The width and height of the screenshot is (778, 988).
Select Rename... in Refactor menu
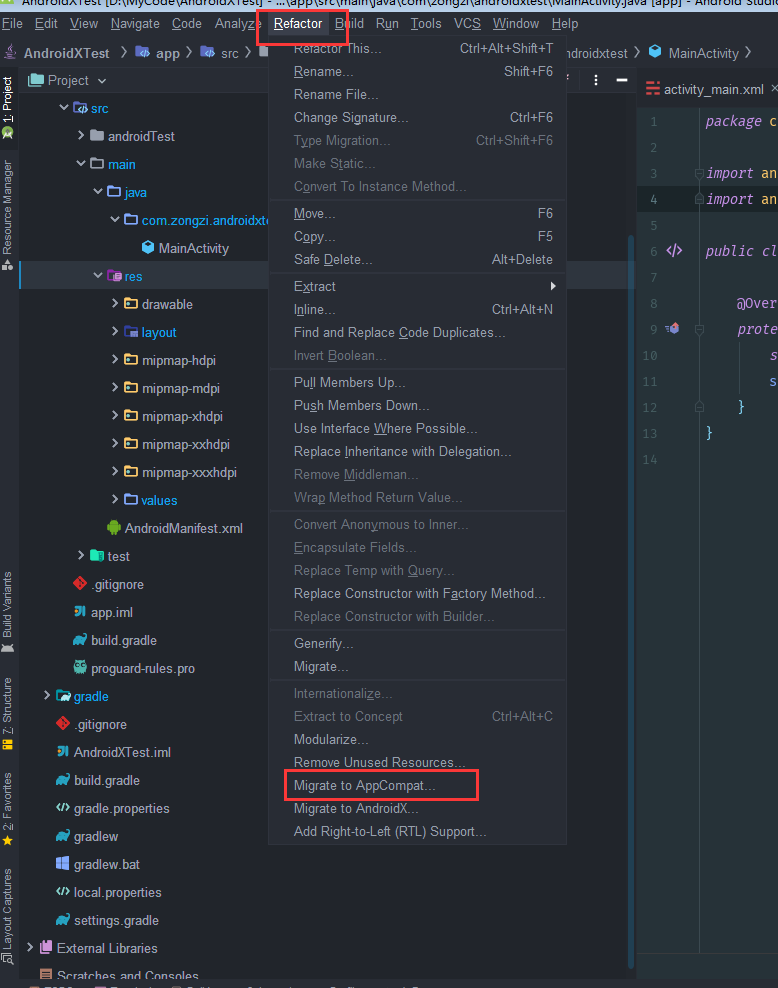pyautogui.click(x=418, y=72)
